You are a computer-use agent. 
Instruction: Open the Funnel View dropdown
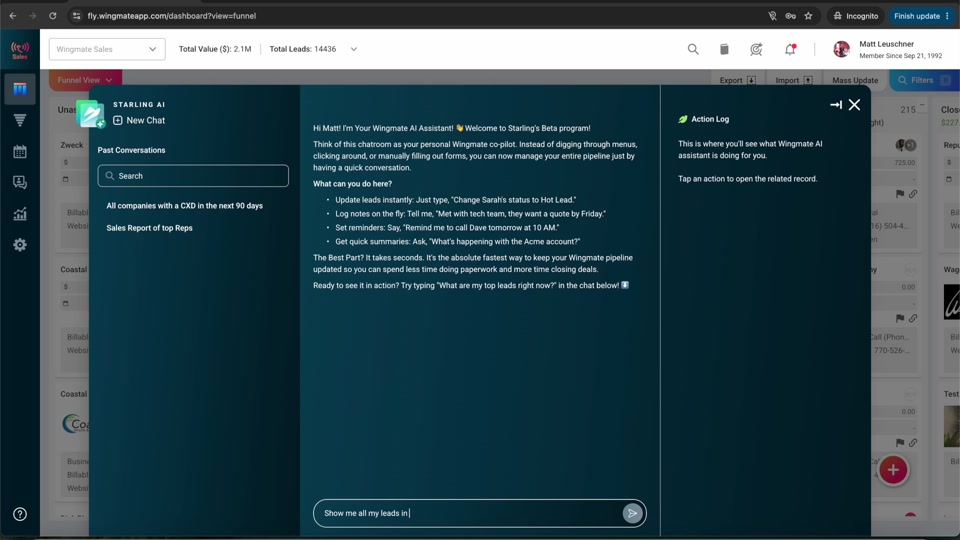85,80
